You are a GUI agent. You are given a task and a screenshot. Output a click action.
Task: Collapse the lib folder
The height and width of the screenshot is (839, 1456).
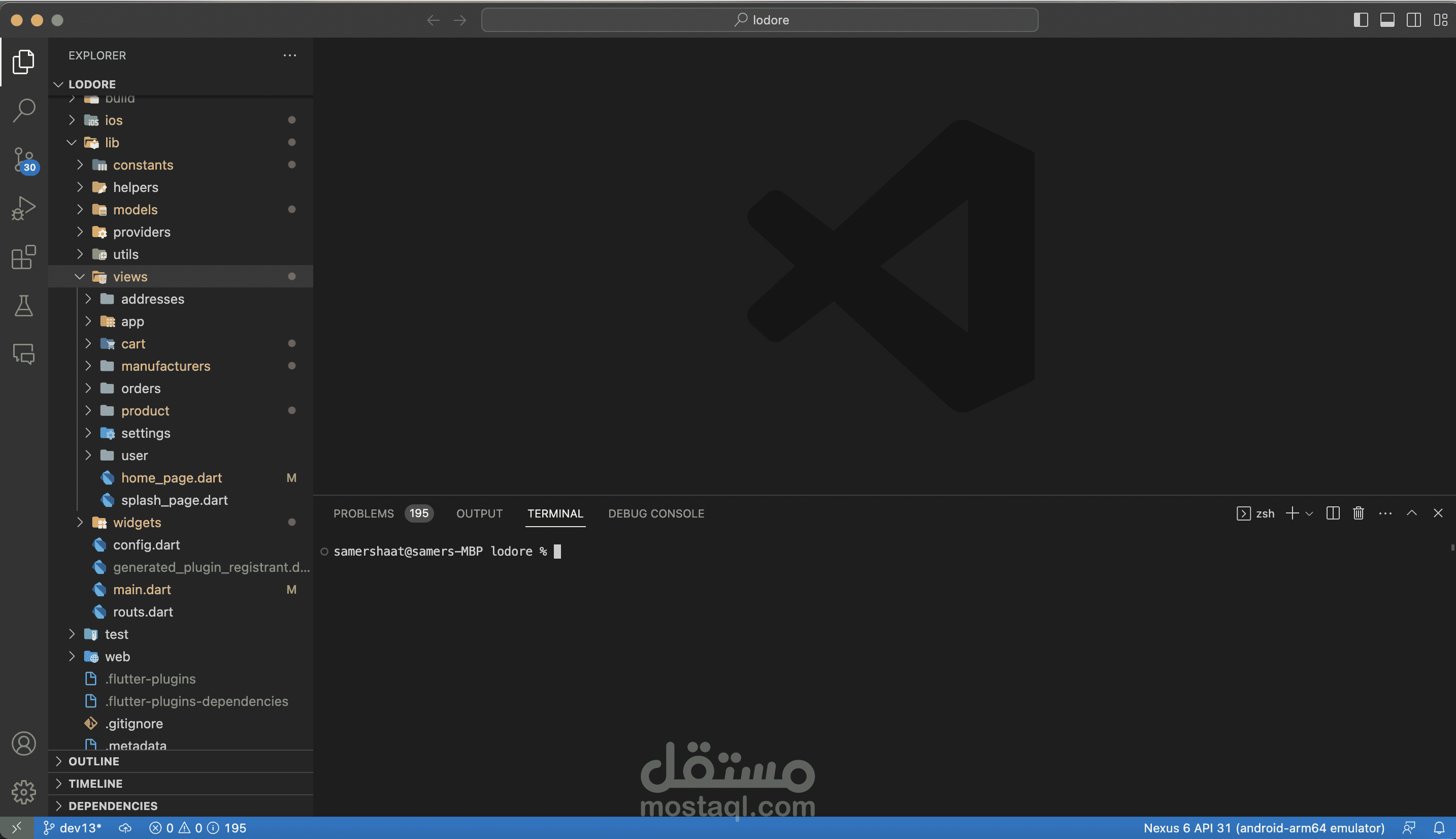[181, 142]
